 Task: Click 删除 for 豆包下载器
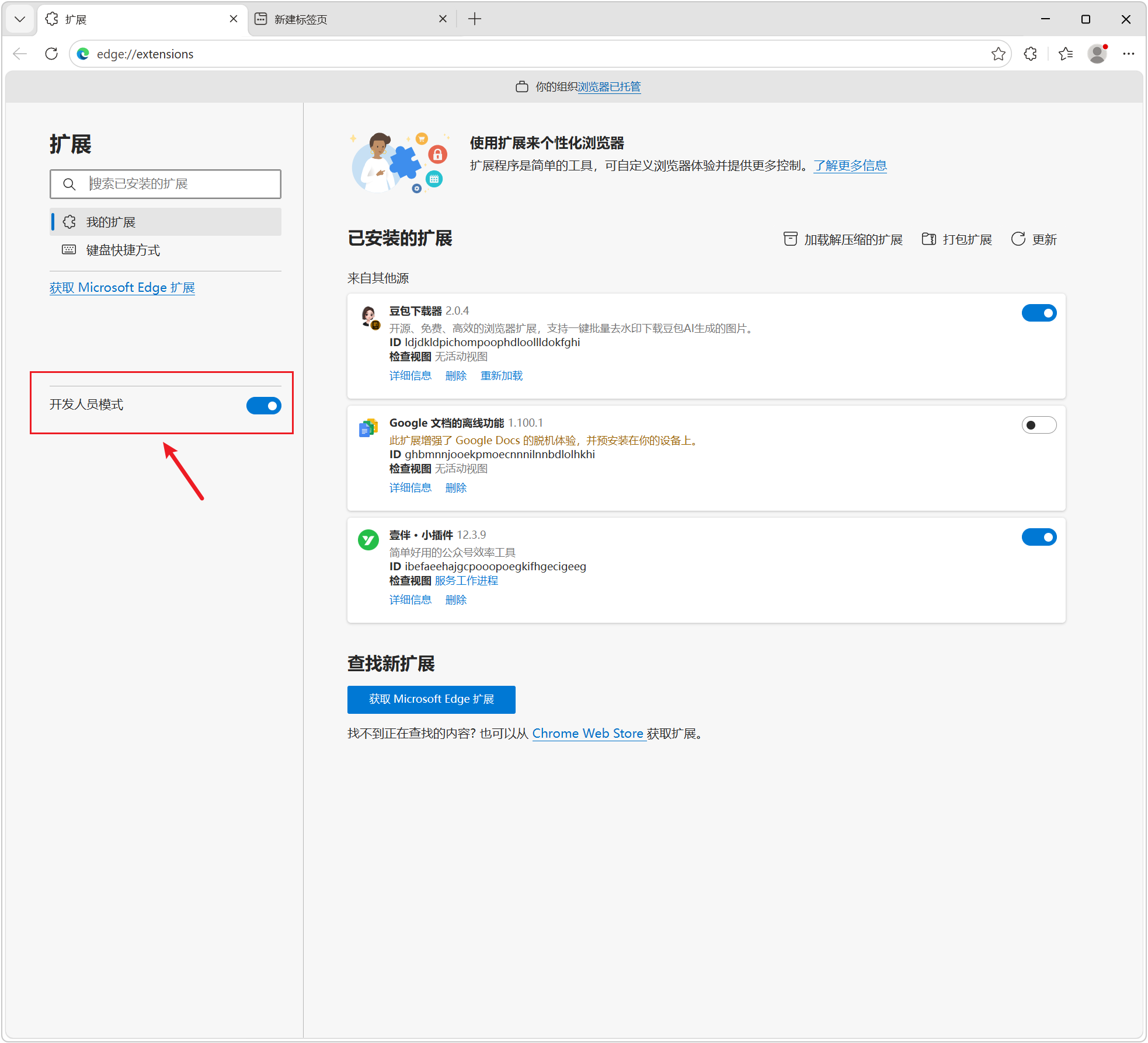click(456, 376)
